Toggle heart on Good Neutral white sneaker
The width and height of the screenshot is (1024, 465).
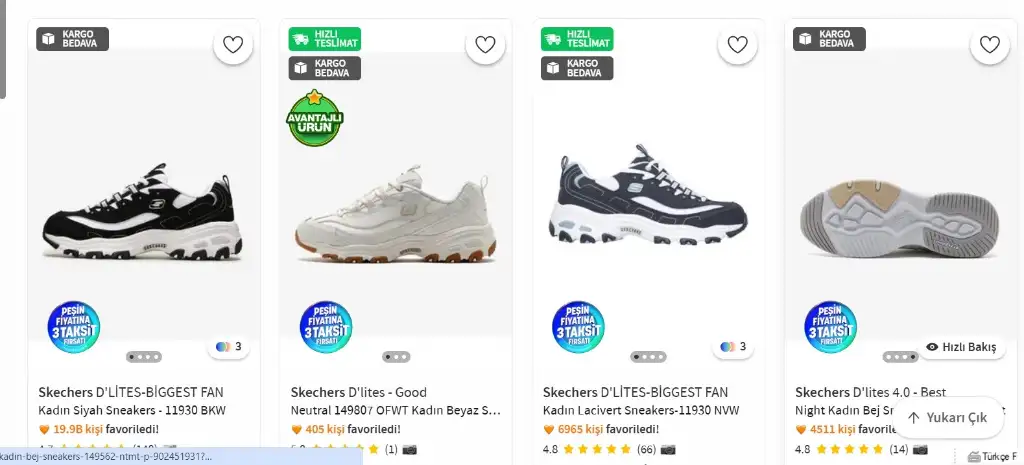[485, 44]
